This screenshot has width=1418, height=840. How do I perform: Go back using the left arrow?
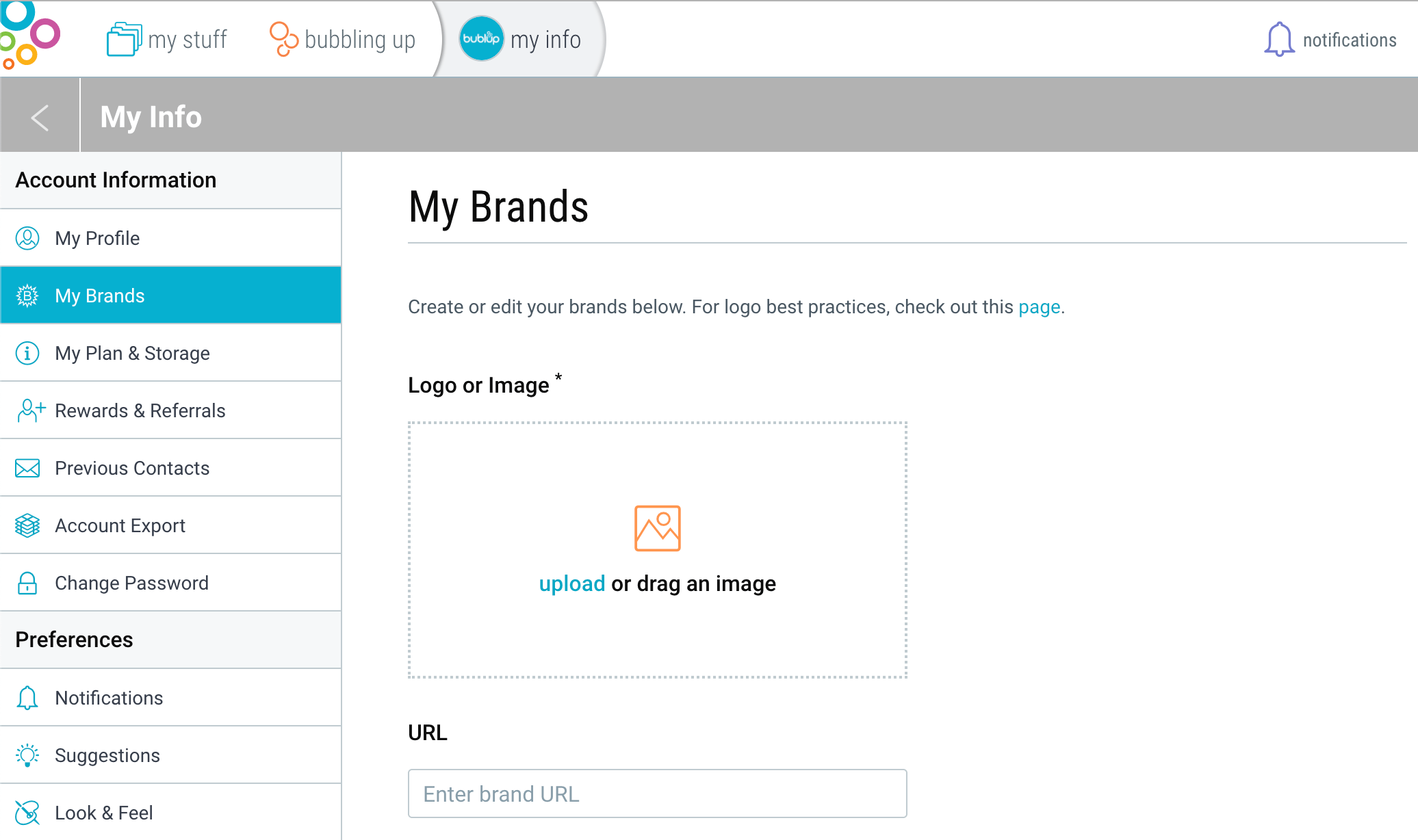click(40, 117)
